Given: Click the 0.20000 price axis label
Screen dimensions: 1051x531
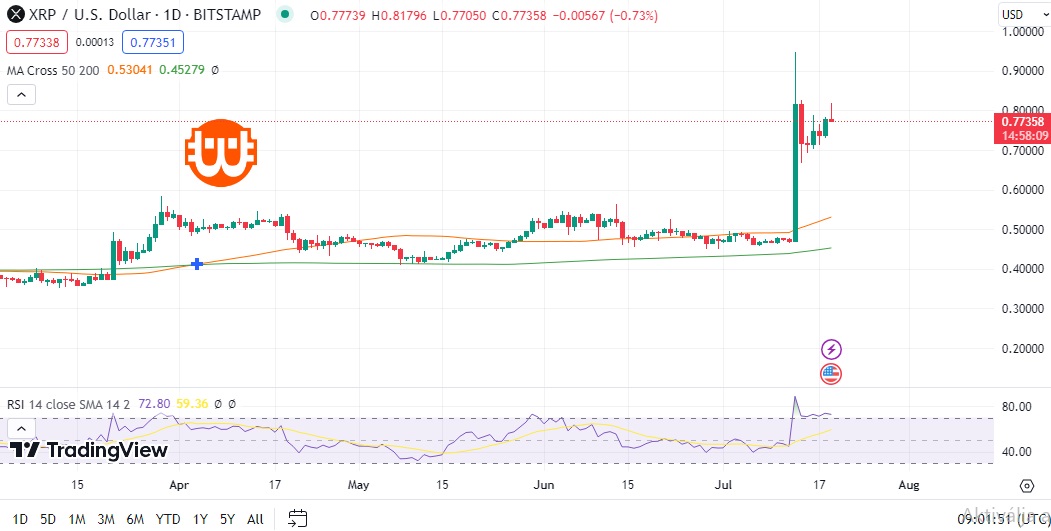Looking at the screenshot, I should point(1023,349).
